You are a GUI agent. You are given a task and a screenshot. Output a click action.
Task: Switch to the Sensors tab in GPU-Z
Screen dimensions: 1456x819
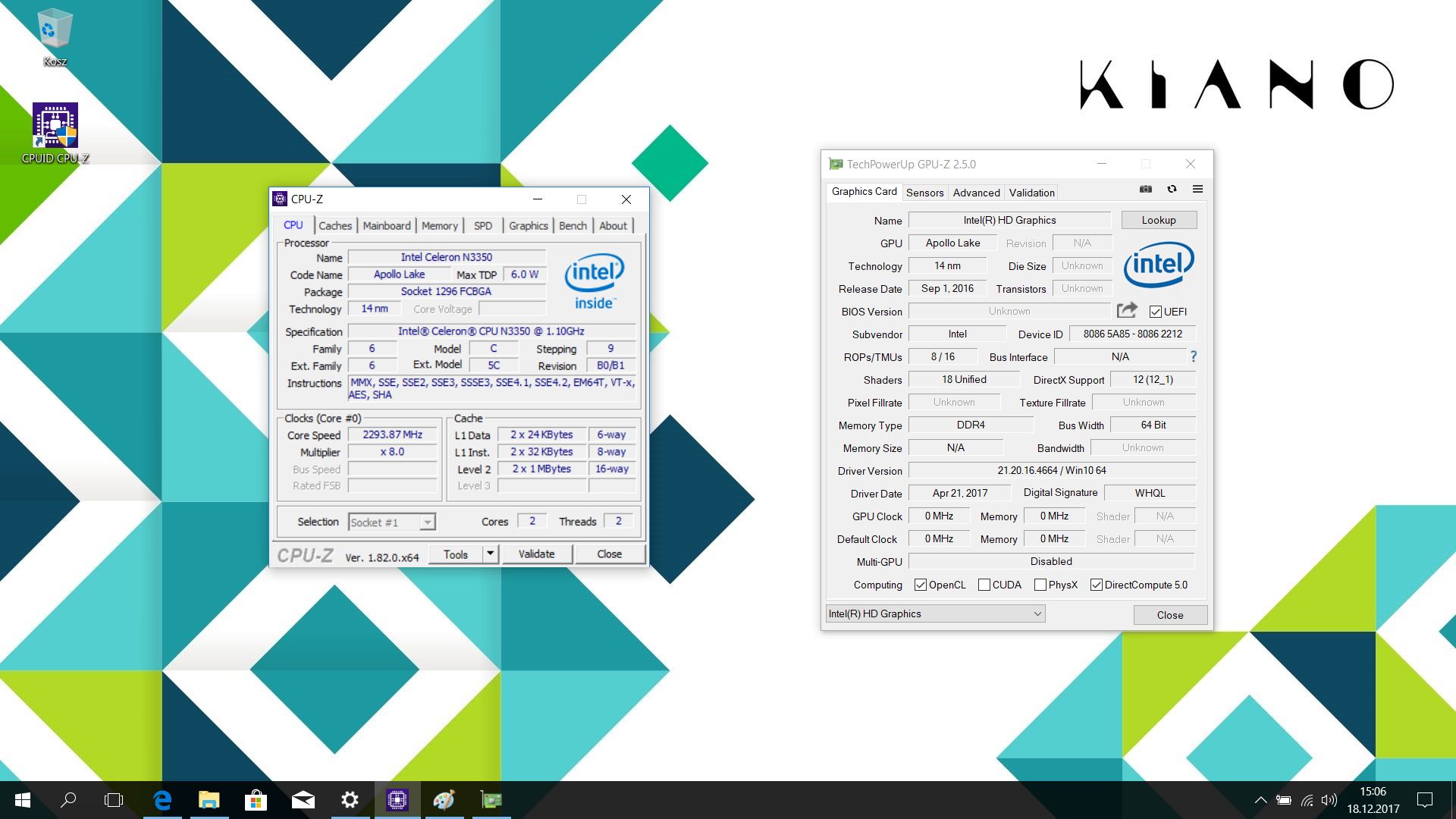point(924,193)
